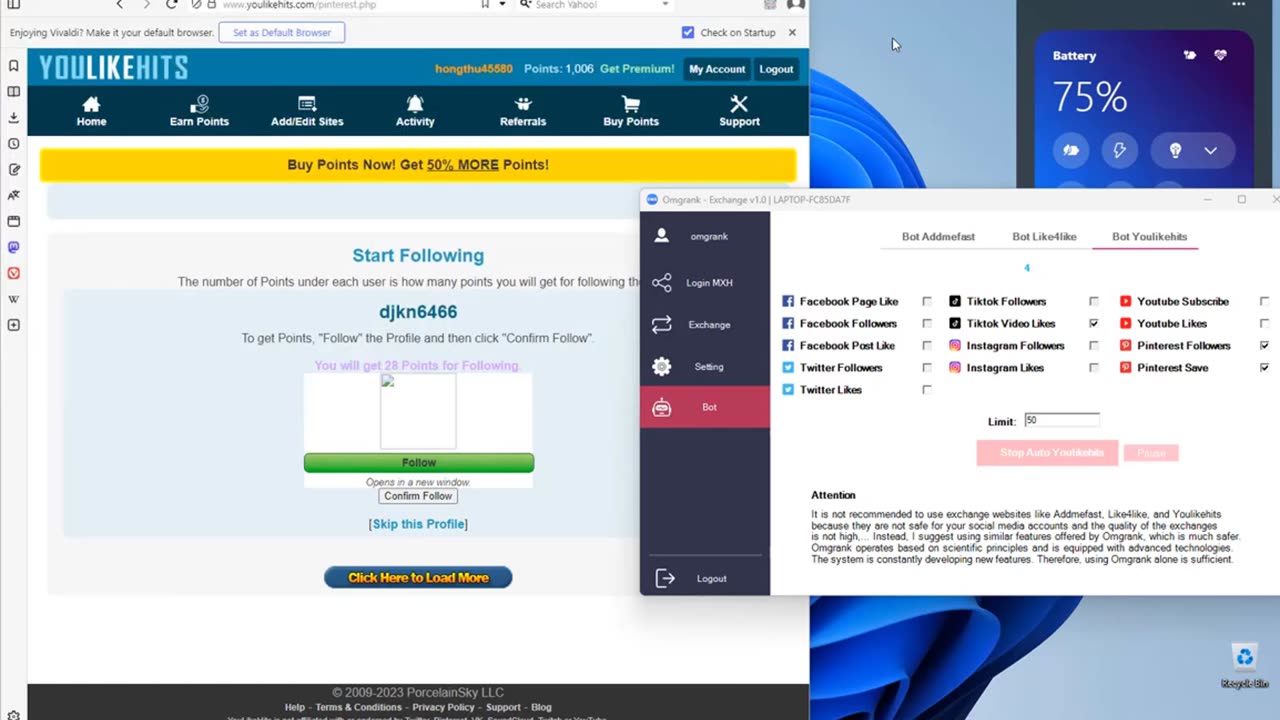Dismiss default browser notification bar
Image resolution: width=1280 pixels, height=720 pixels.
pyautogui.click(x=792, y=32)
